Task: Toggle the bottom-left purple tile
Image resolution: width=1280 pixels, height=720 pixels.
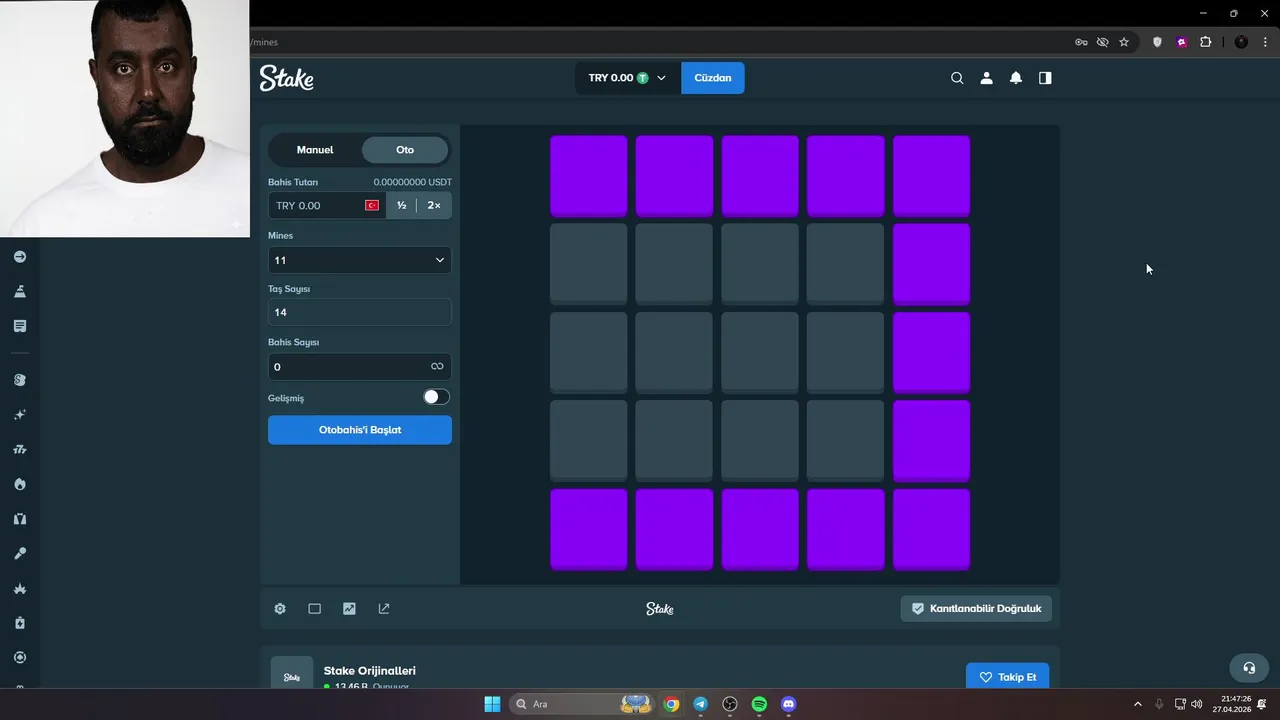Action: 589,529
